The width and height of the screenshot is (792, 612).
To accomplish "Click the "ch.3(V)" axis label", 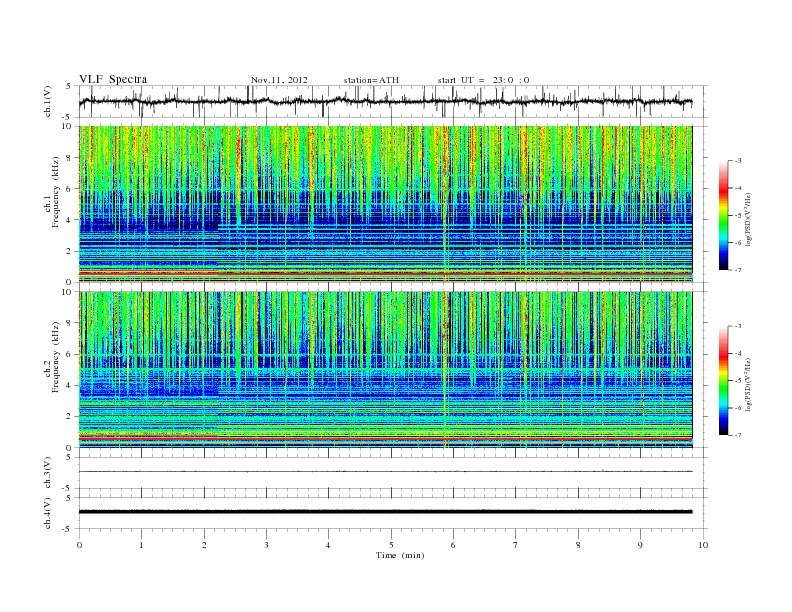I will point(48,473).
